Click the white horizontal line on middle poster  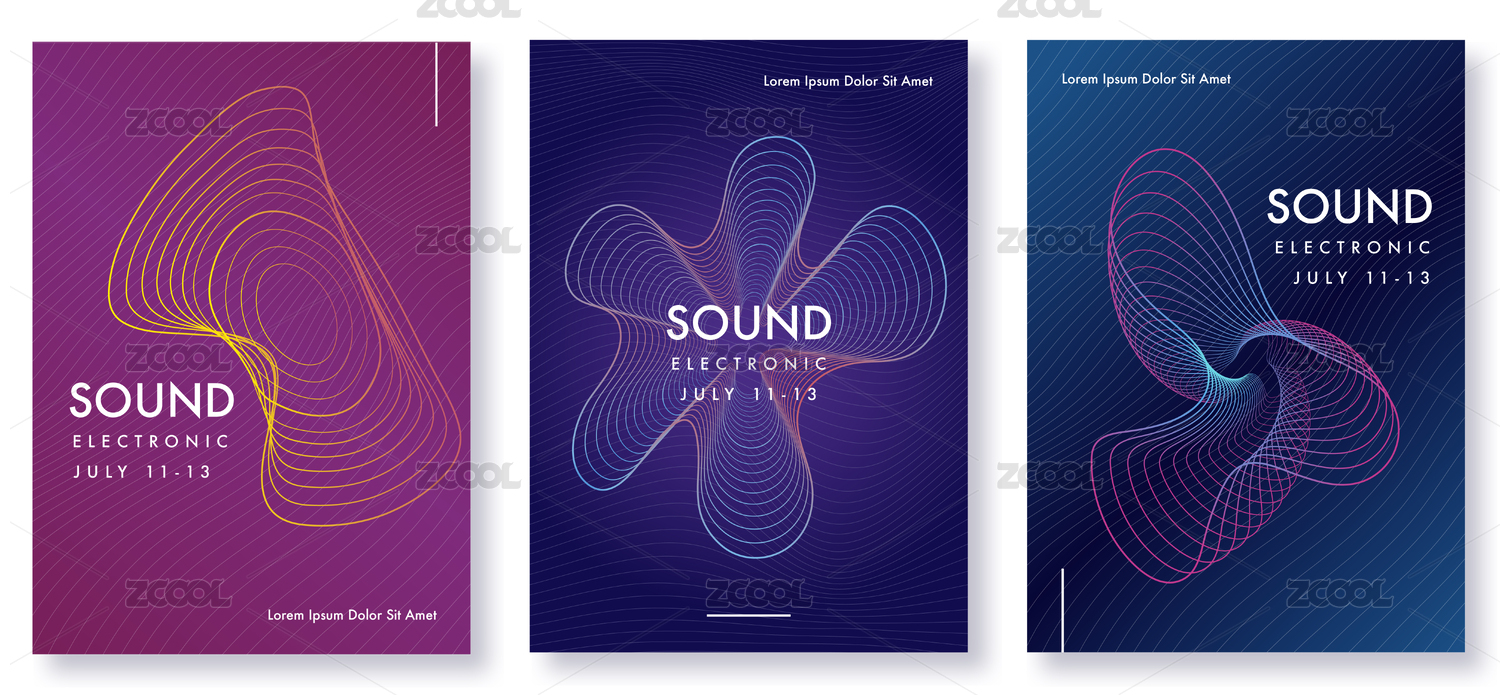click(748, 615)
